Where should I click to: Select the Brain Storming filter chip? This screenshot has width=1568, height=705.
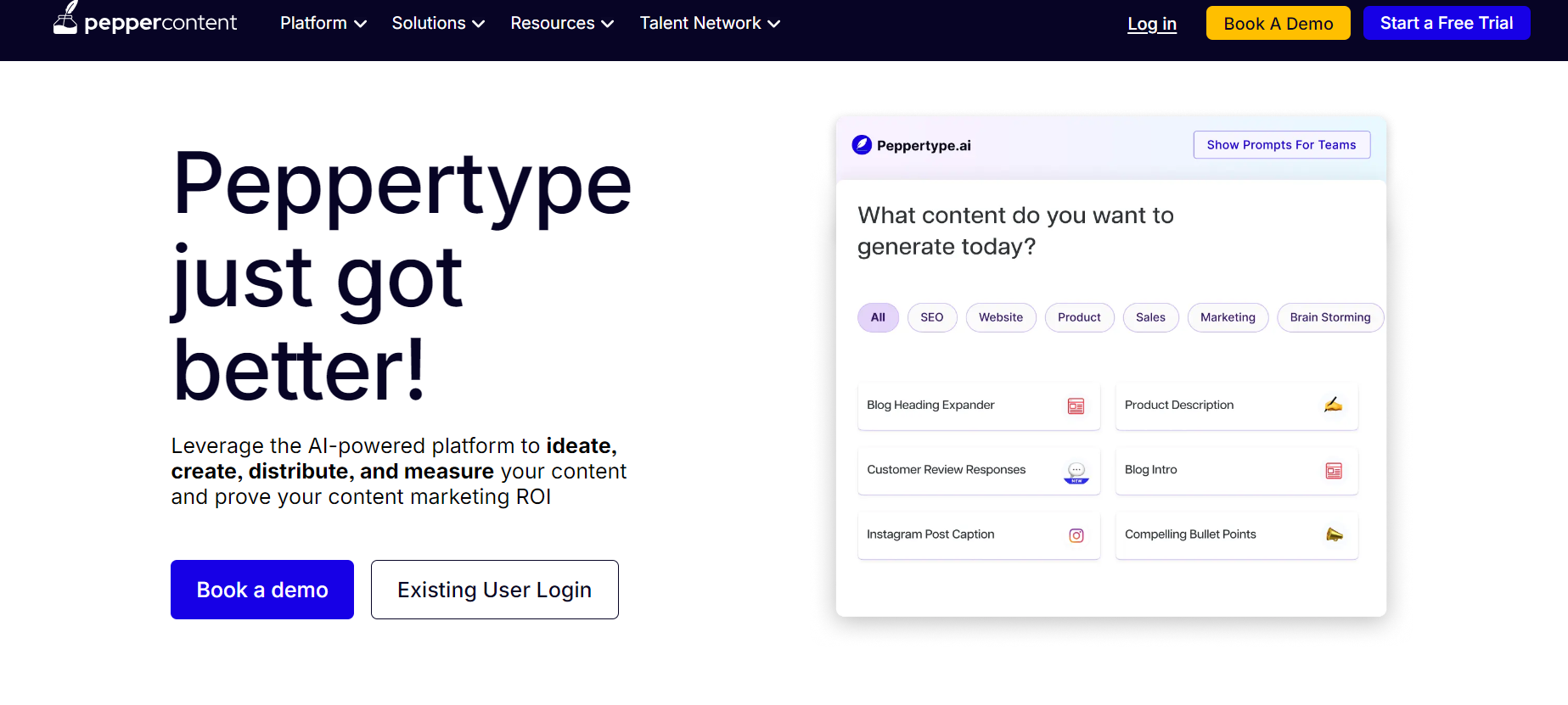click(1329, 317)
